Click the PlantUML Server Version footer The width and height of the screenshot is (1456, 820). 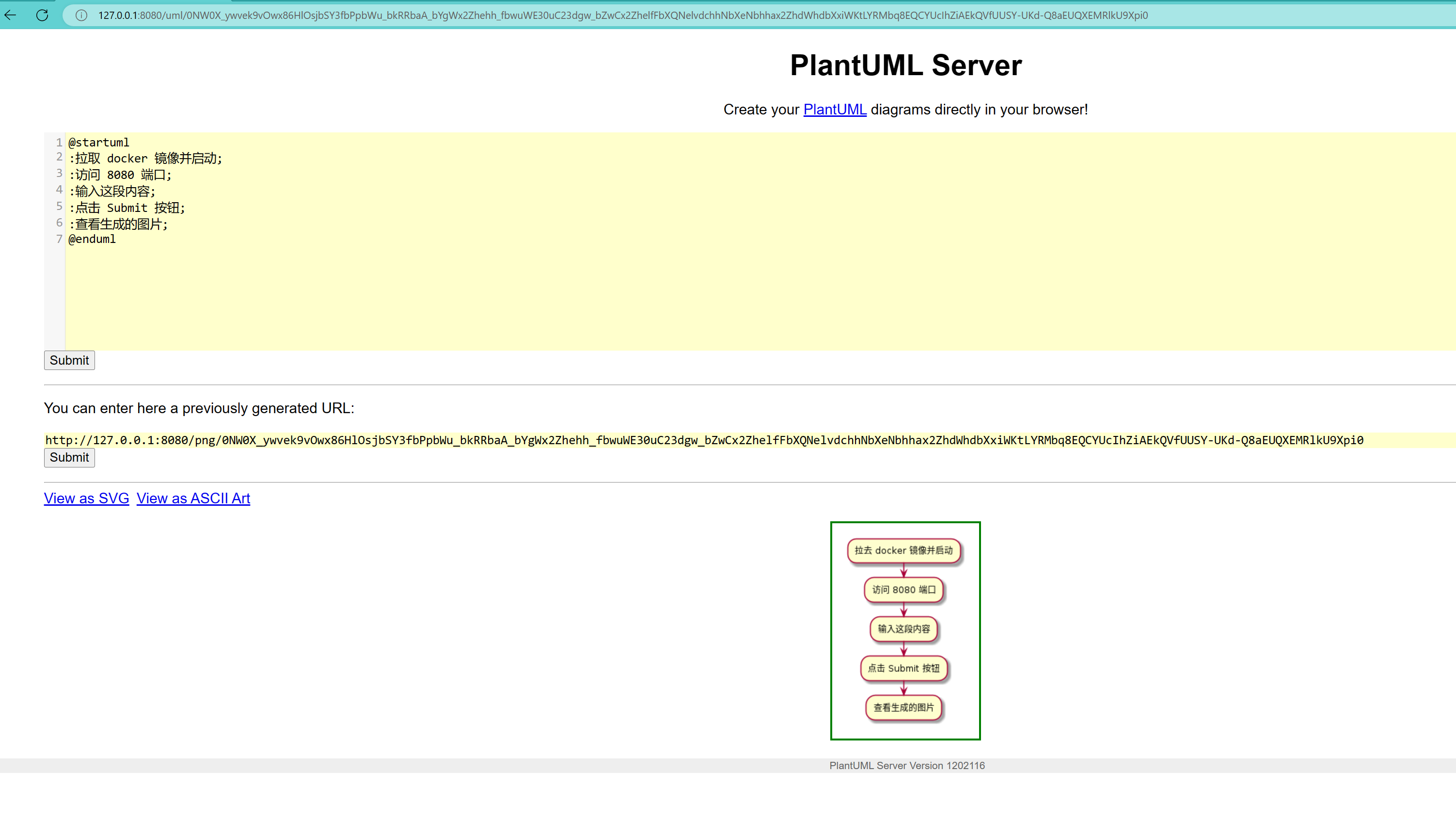point(907,765)
